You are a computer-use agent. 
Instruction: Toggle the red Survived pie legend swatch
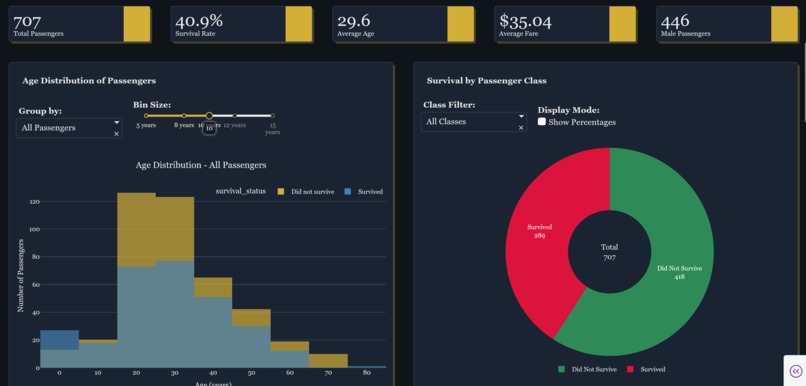631,369
